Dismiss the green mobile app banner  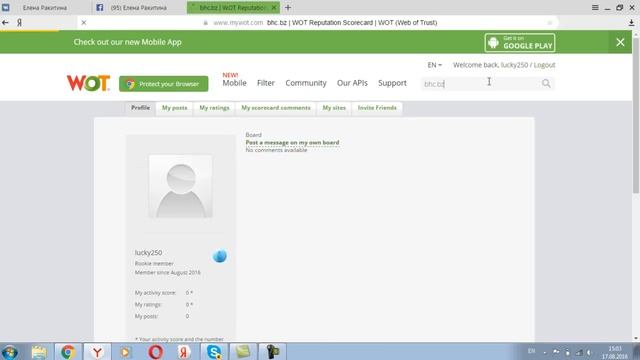620,42
